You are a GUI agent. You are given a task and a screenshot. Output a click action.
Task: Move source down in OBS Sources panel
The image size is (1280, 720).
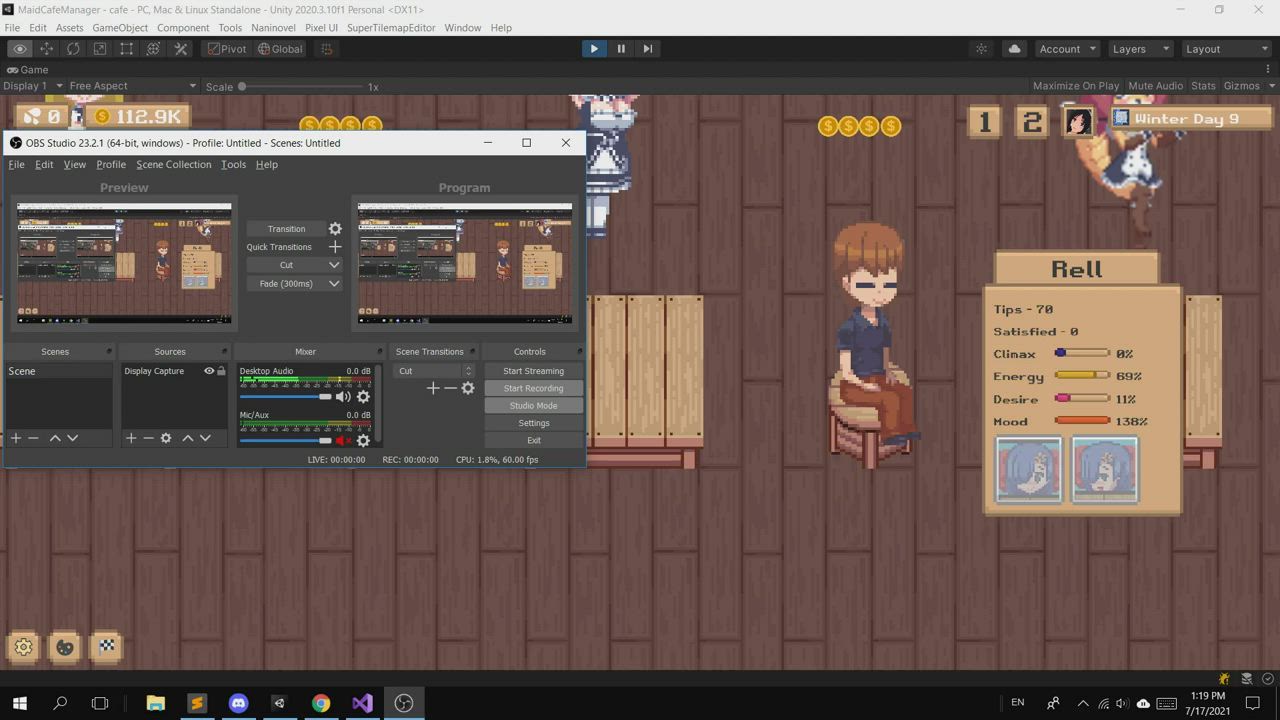point(205,438)
